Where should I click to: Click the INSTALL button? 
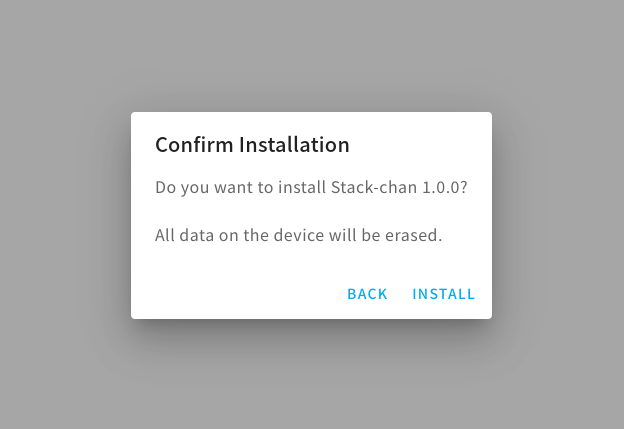[x=443, y=294]
